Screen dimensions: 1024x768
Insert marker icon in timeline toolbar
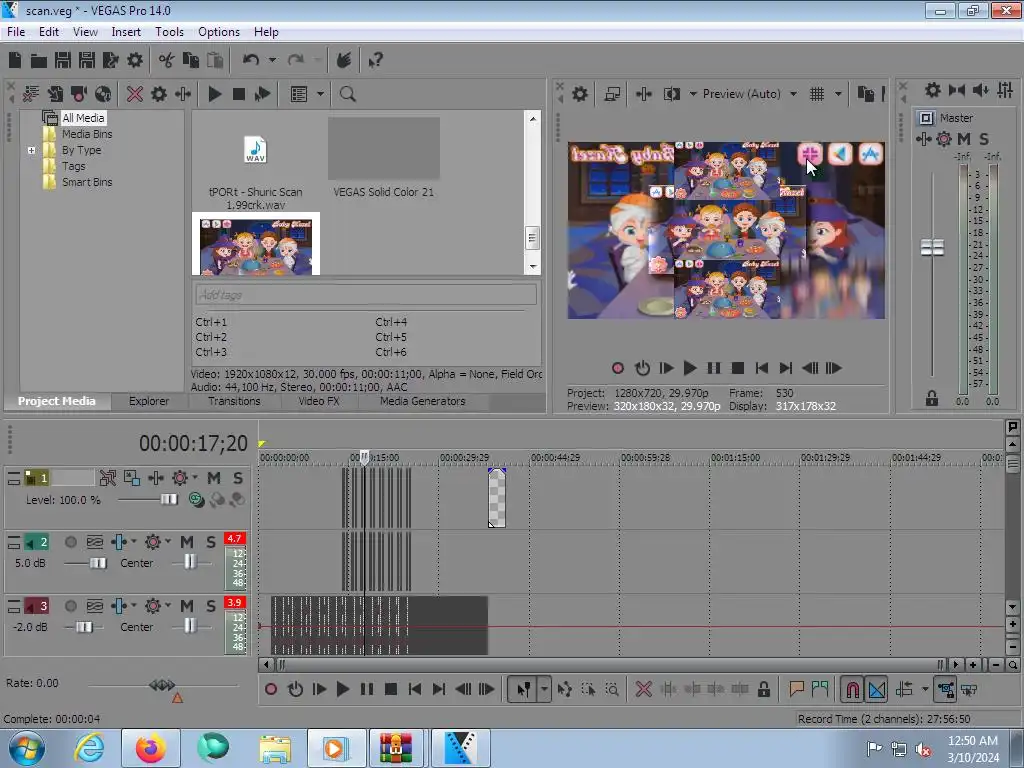tap(796, 689)
